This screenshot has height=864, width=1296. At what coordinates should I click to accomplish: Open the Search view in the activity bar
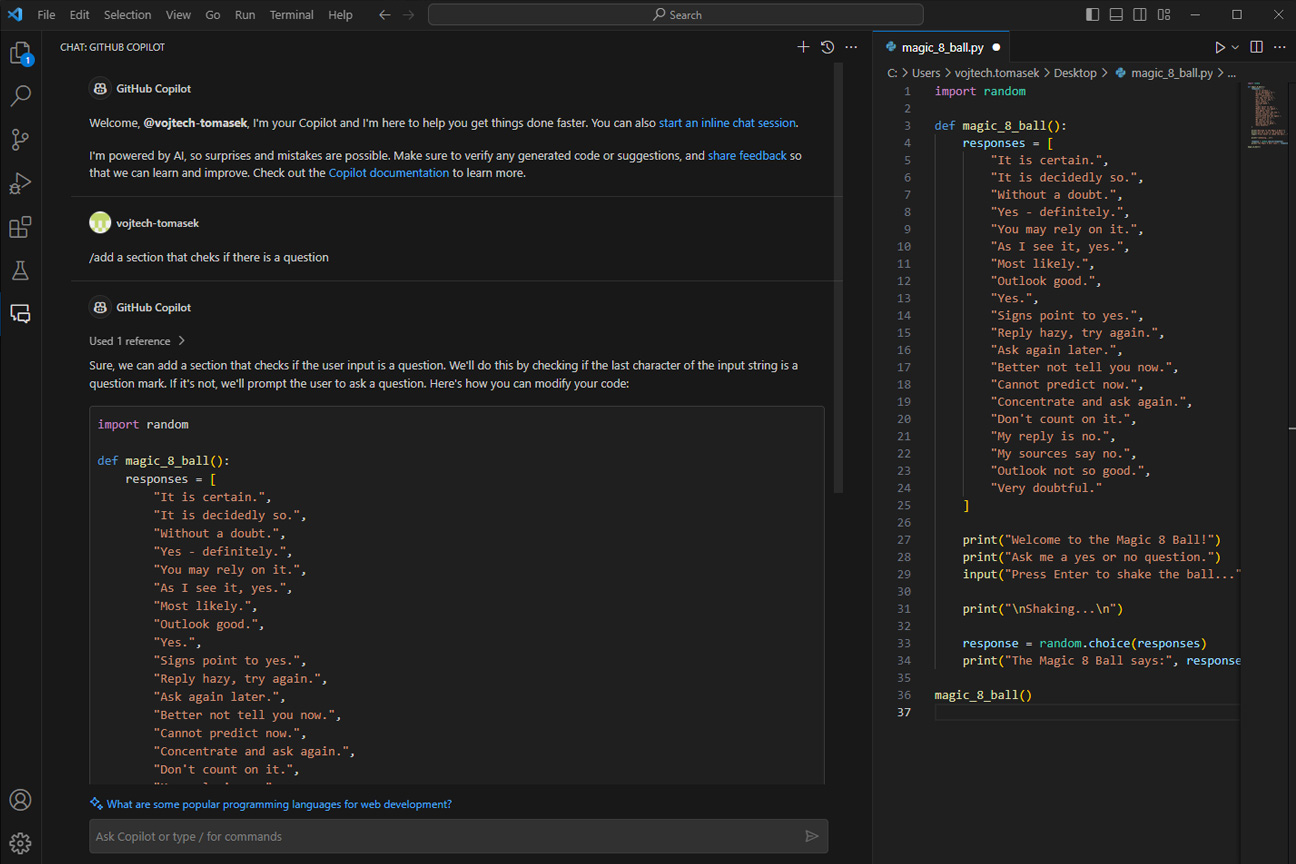coord(20,96)
